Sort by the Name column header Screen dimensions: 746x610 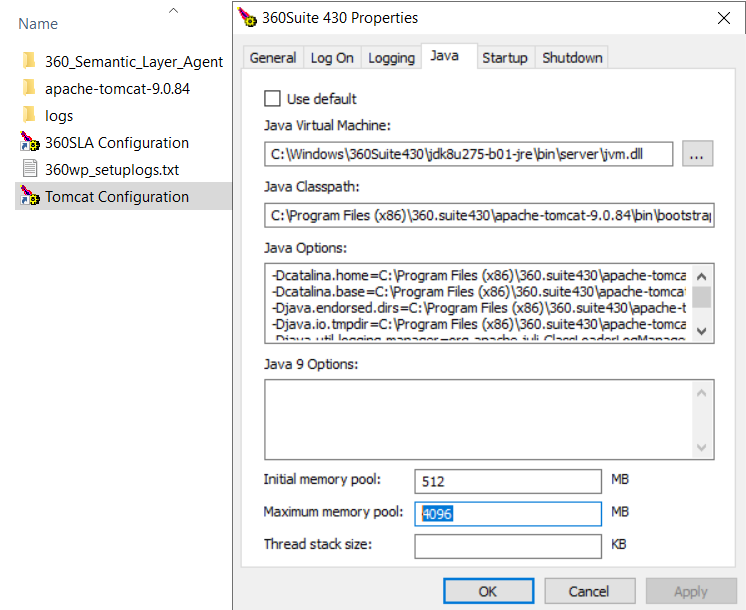[x=38, y=24]
